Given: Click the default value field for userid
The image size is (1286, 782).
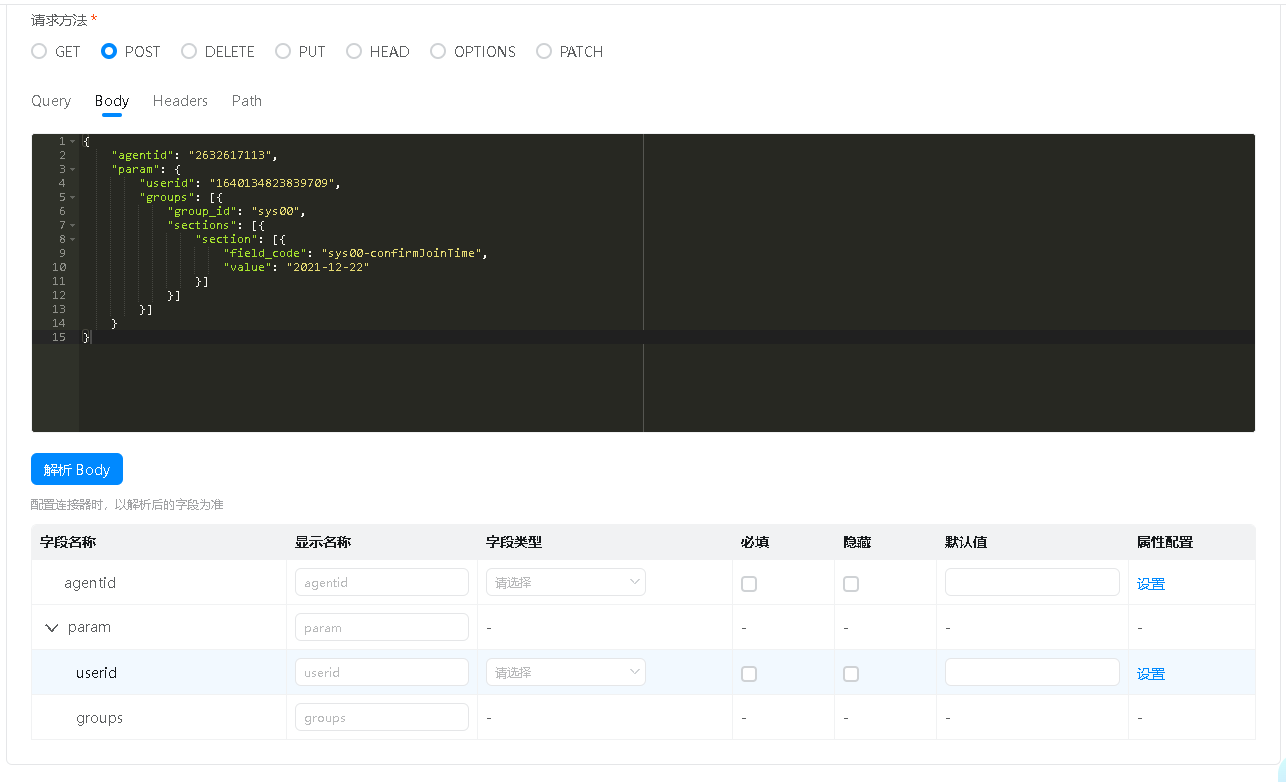Looking at the screenshot, I should click(x=1032, y=672).
